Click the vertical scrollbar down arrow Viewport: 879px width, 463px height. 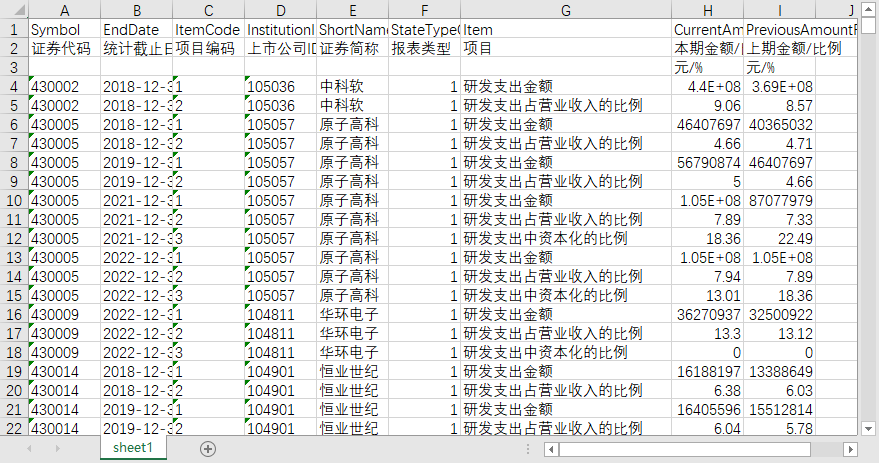[868, 429]
